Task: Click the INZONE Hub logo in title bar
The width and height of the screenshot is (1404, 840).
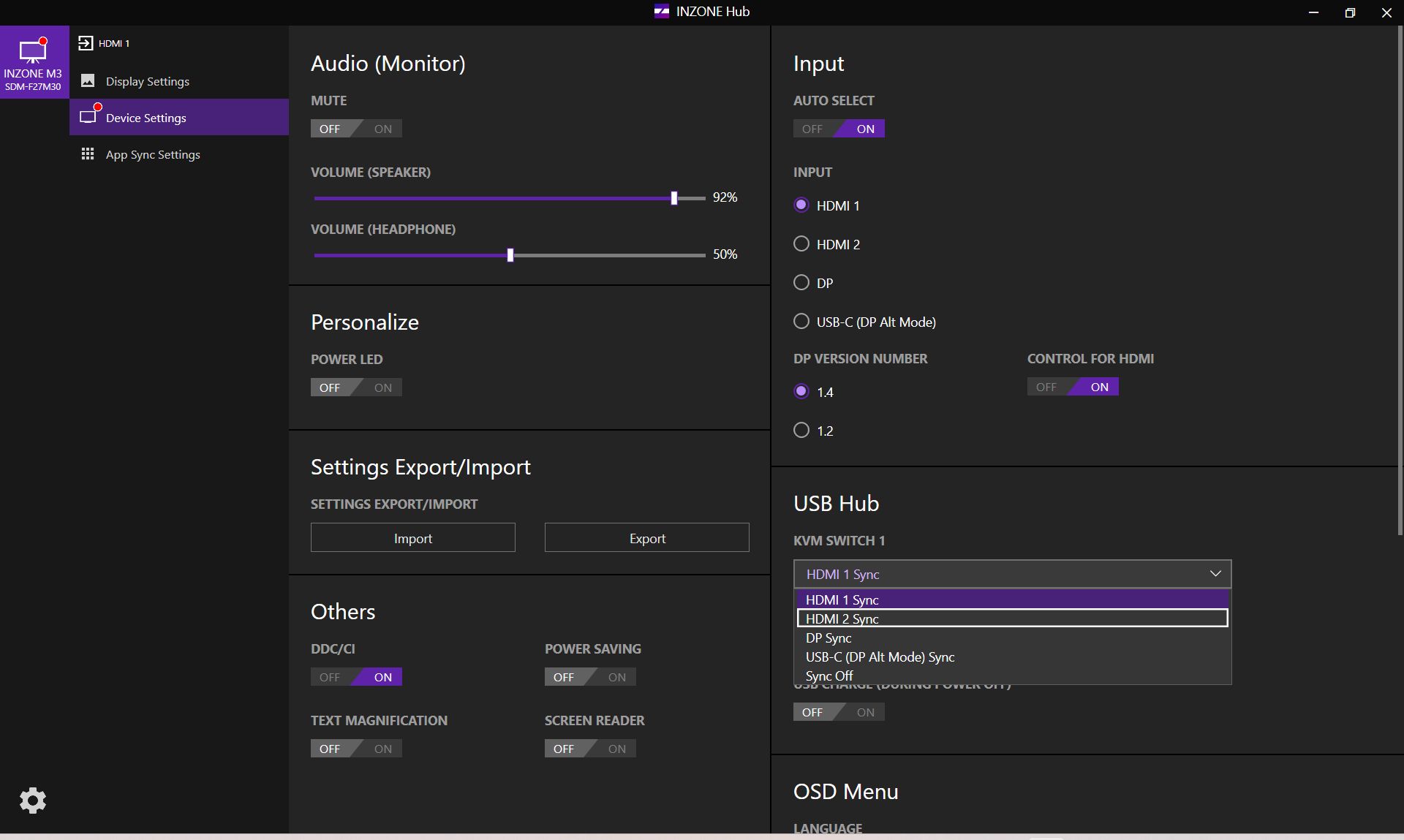Action: (661, 12)
